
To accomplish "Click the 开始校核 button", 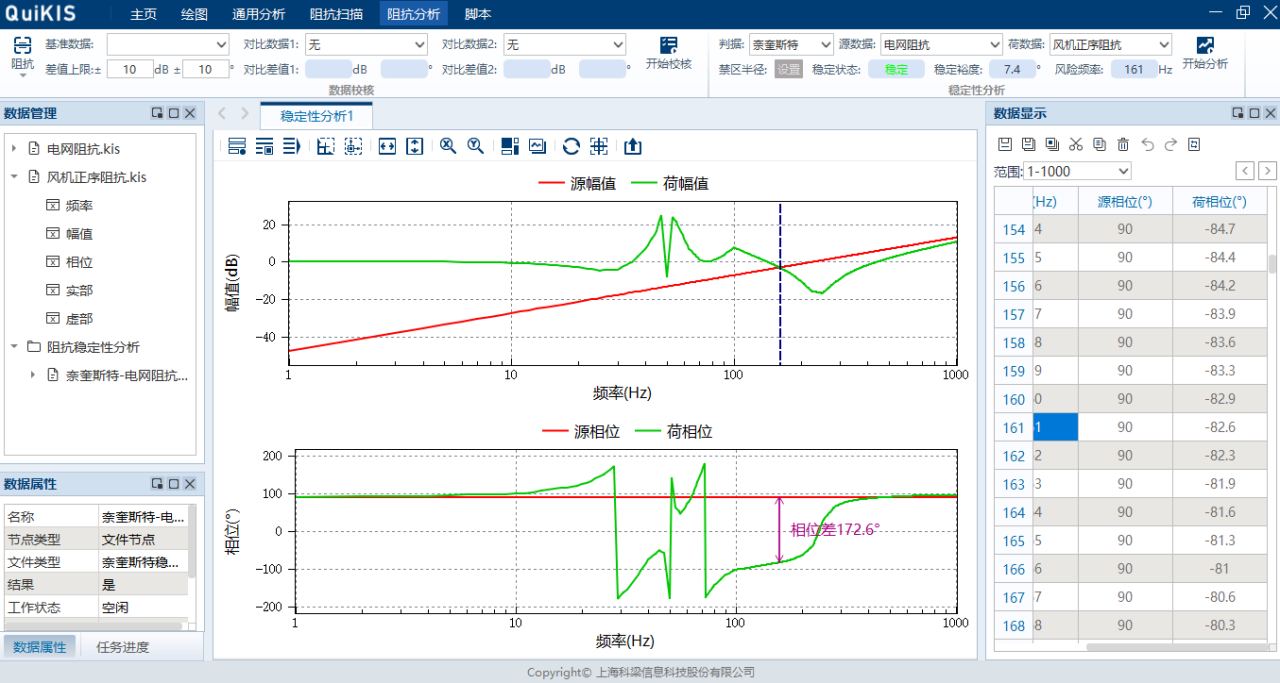I will tap(668, 54).
